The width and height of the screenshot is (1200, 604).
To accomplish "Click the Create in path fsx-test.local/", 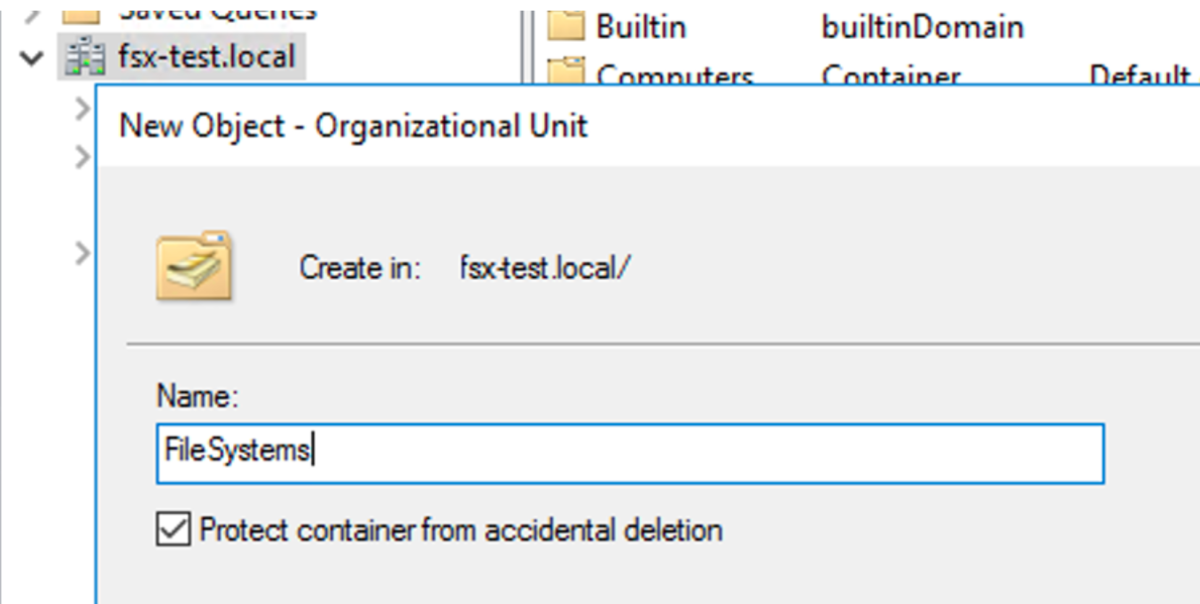I will coord(546,268).
